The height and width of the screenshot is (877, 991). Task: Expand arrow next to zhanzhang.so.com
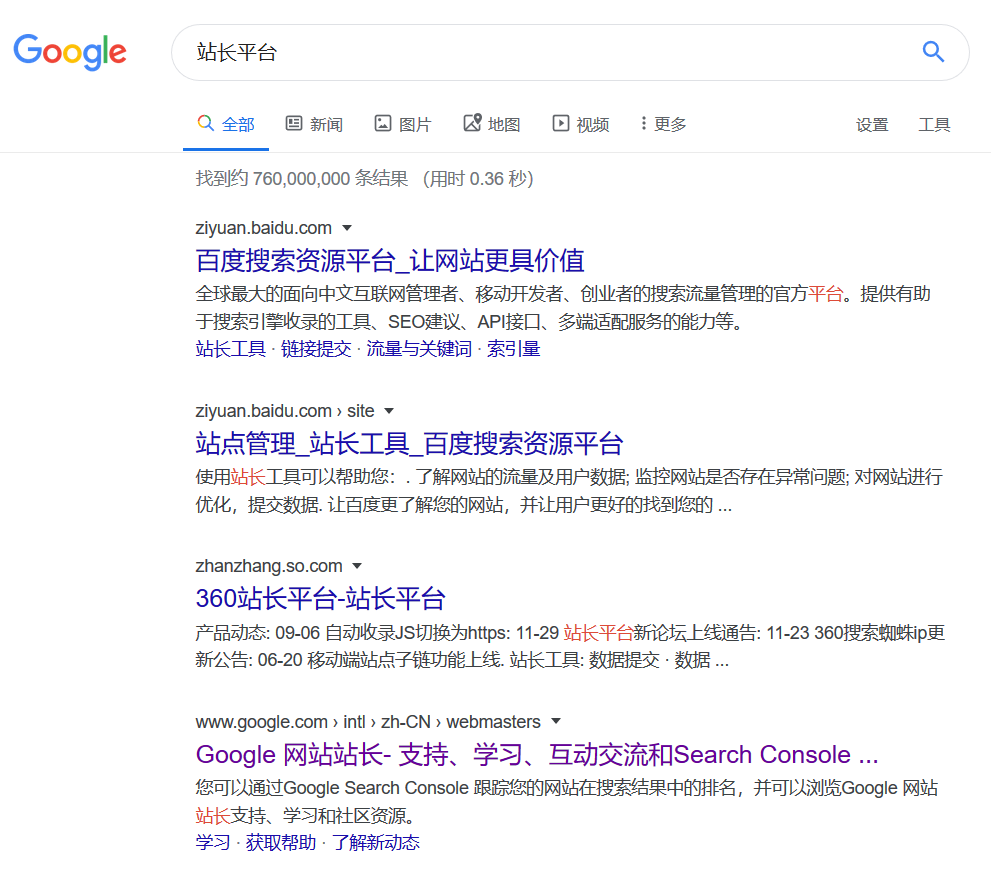click(357, 566)
